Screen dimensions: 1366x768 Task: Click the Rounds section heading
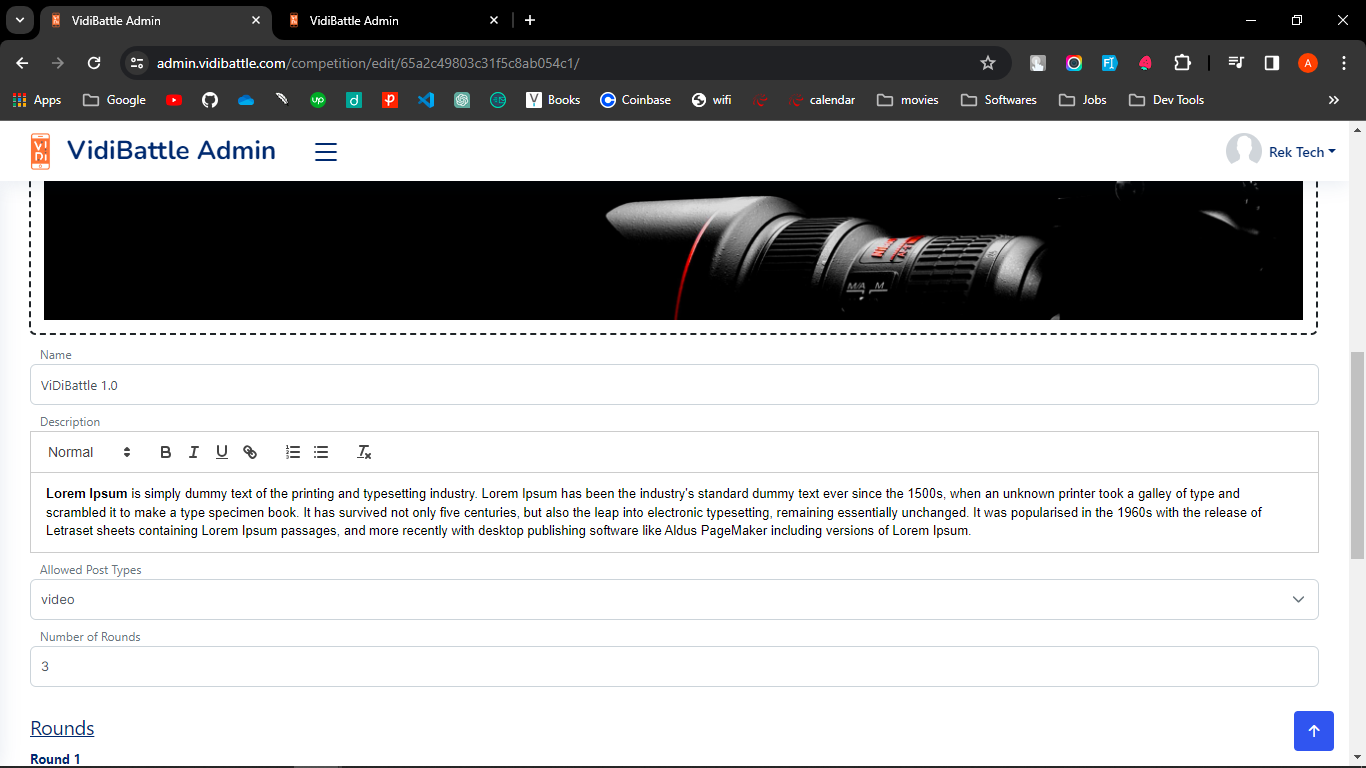pos(62,728)
